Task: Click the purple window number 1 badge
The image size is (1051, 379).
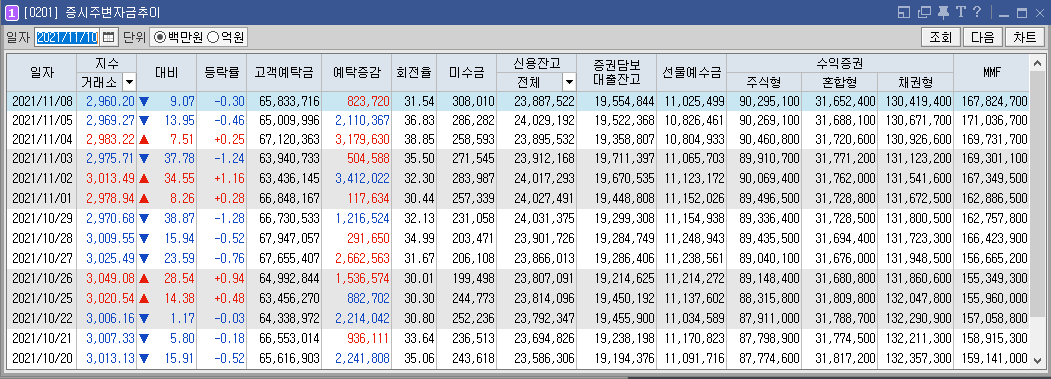Action: 12,12
